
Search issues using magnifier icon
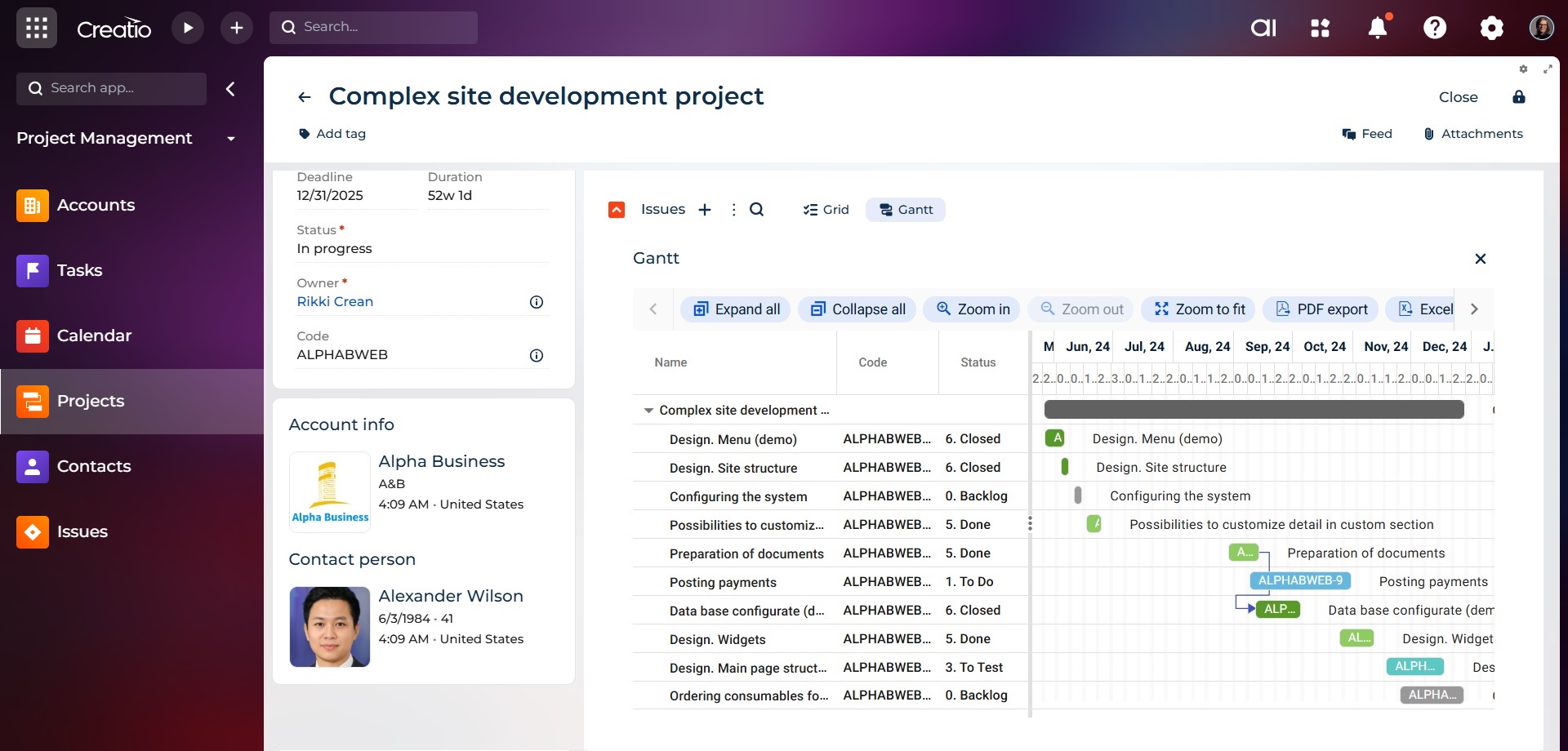coord(756,210)
